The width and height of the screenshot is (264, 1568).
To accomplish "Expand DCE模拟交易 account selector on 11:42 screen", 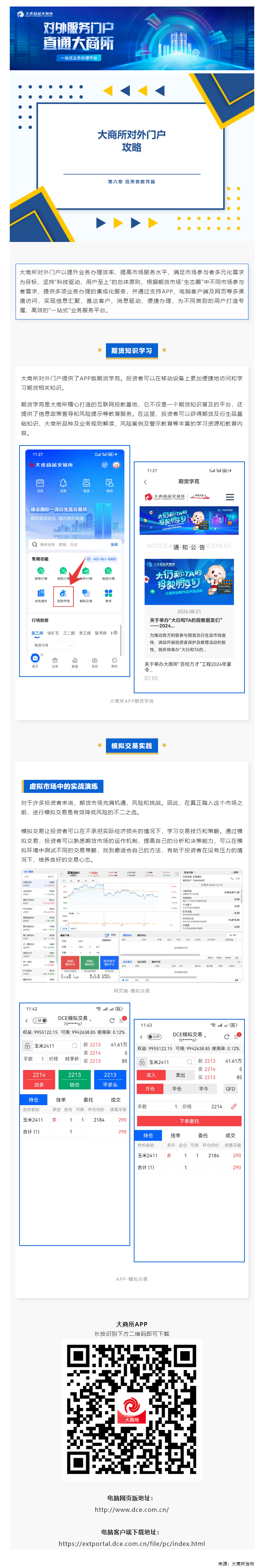I will pyautogui.click(x=74, y=1020).
